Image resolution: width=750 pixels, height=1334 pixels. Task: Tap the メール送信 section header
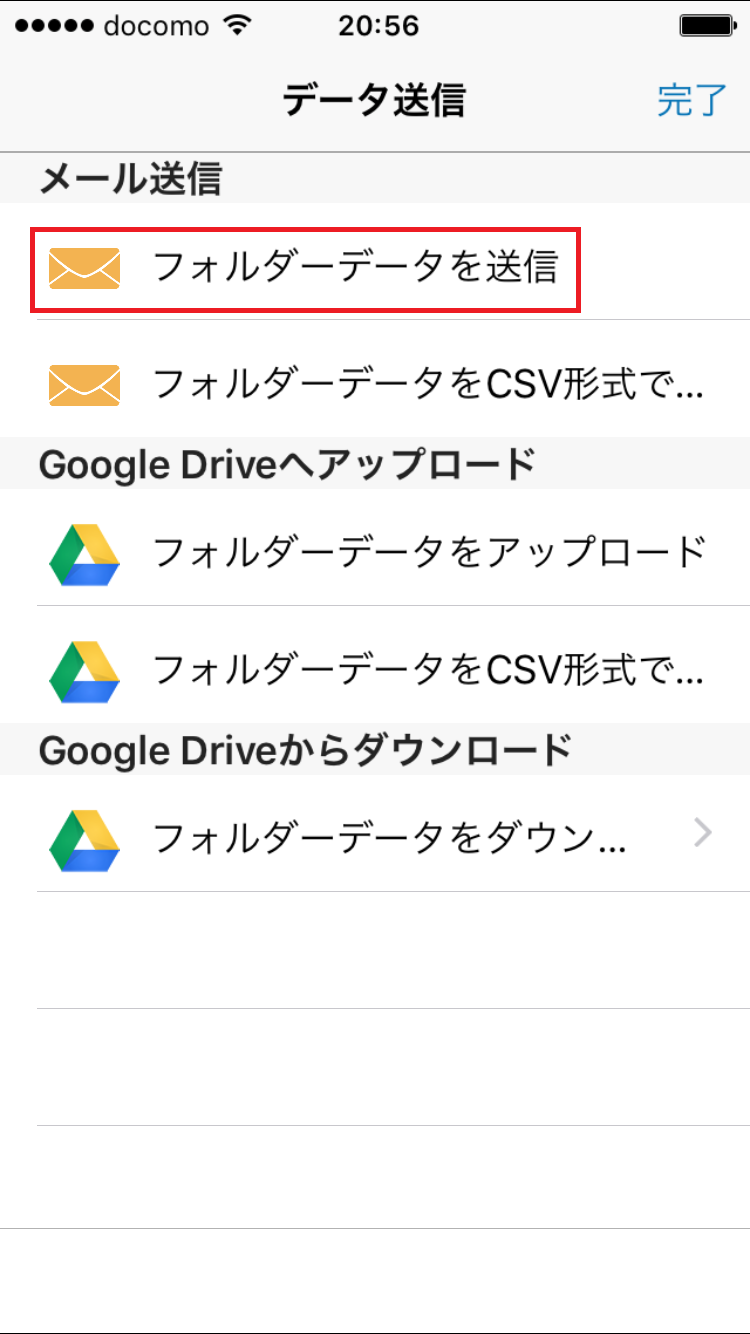coord(130,179)
